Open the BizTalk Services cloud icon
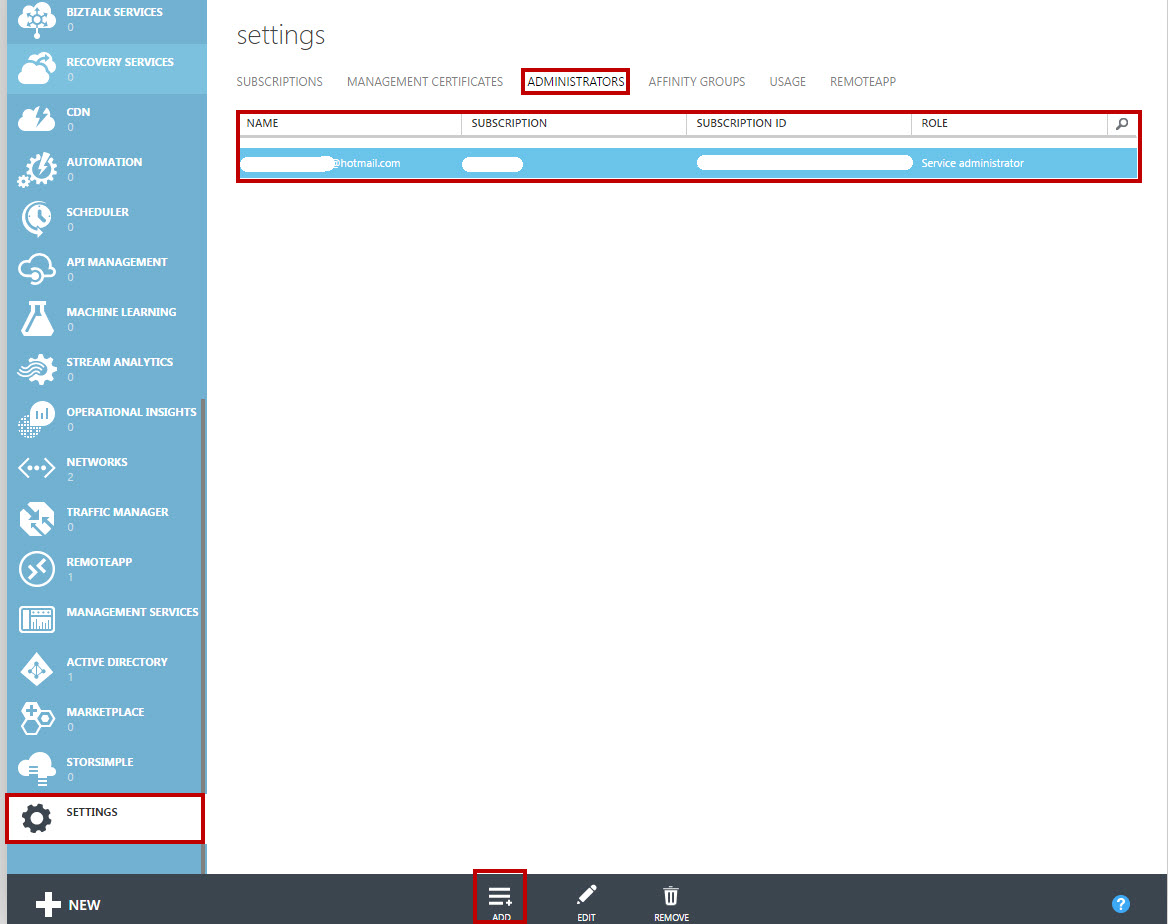The width and height of the screenshot is (1168, 924). [36, 19]
